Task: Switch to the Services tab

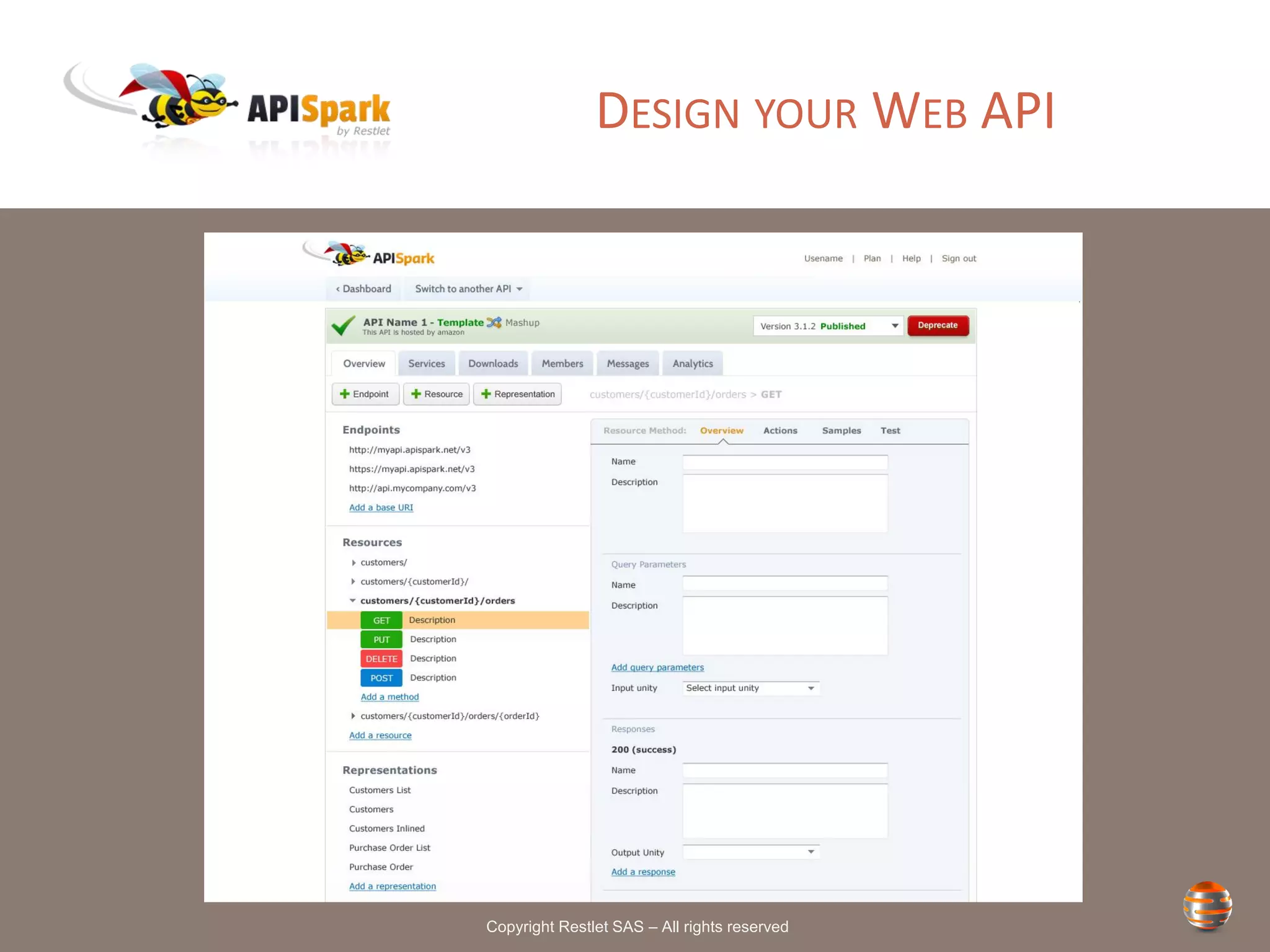Action: (x=427, y=364)
